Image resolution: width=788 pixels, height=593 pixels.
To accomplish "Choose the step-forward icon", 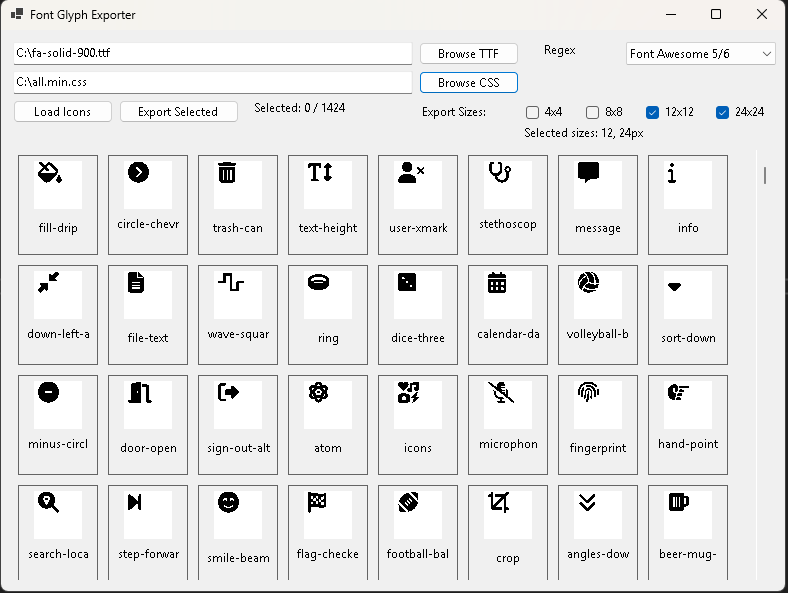I will 148,532.
